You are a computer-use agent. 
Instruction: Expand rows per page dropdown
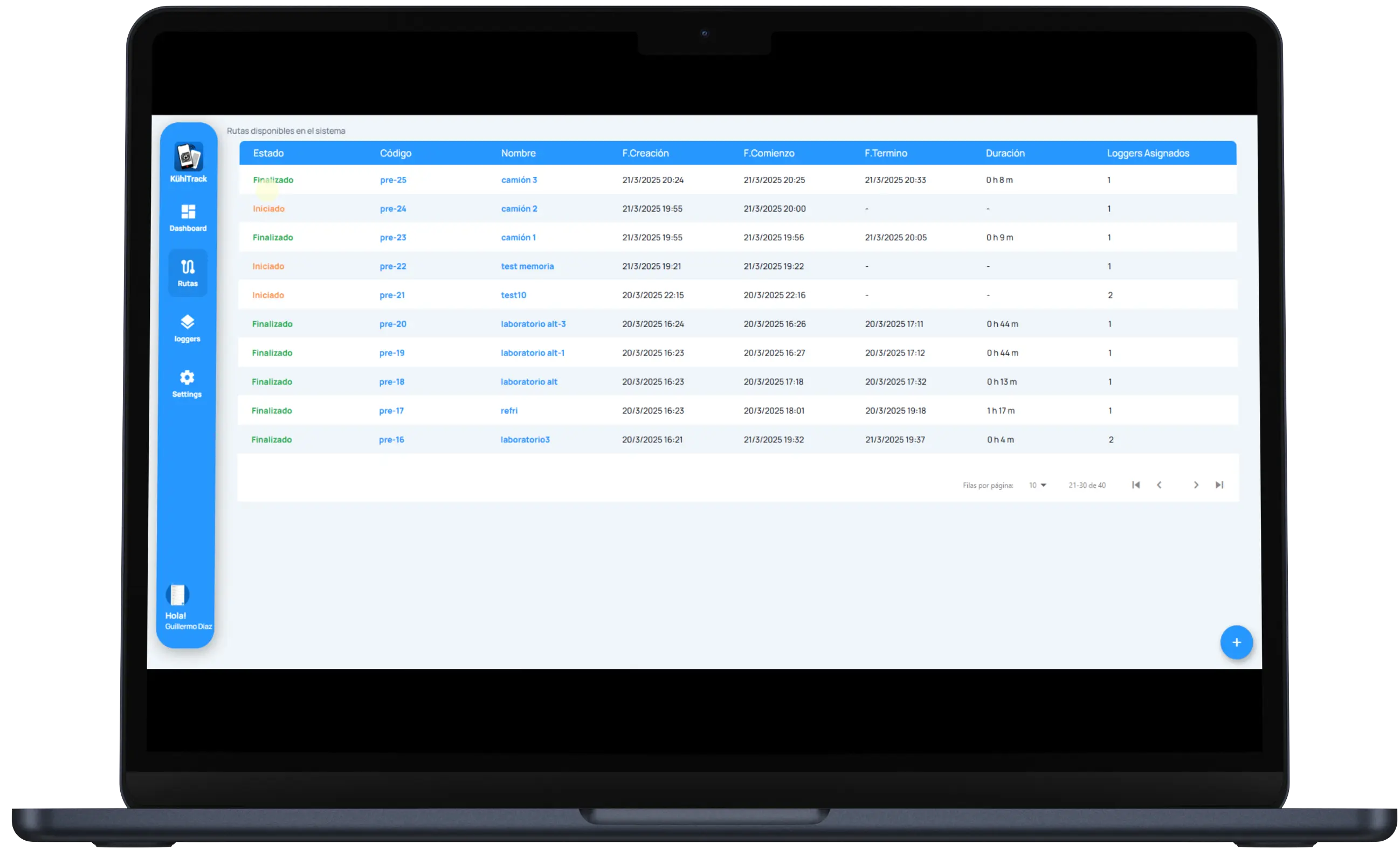point(1038,485)
